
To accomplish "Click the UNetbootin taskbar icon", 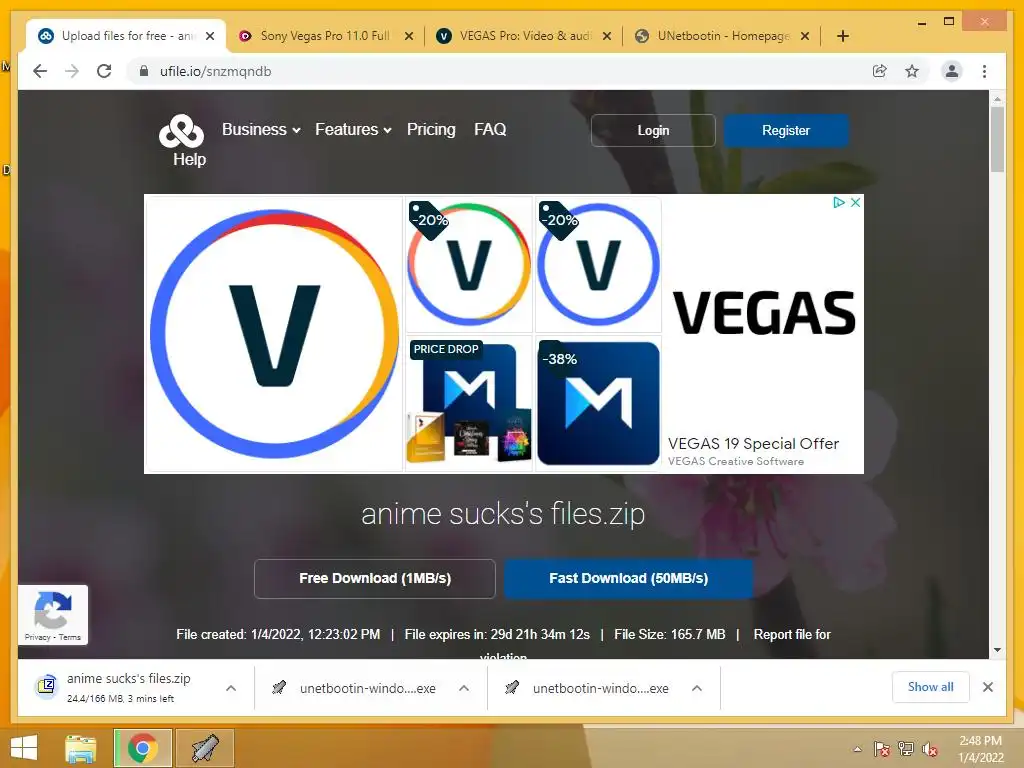I will pos(204,748).
